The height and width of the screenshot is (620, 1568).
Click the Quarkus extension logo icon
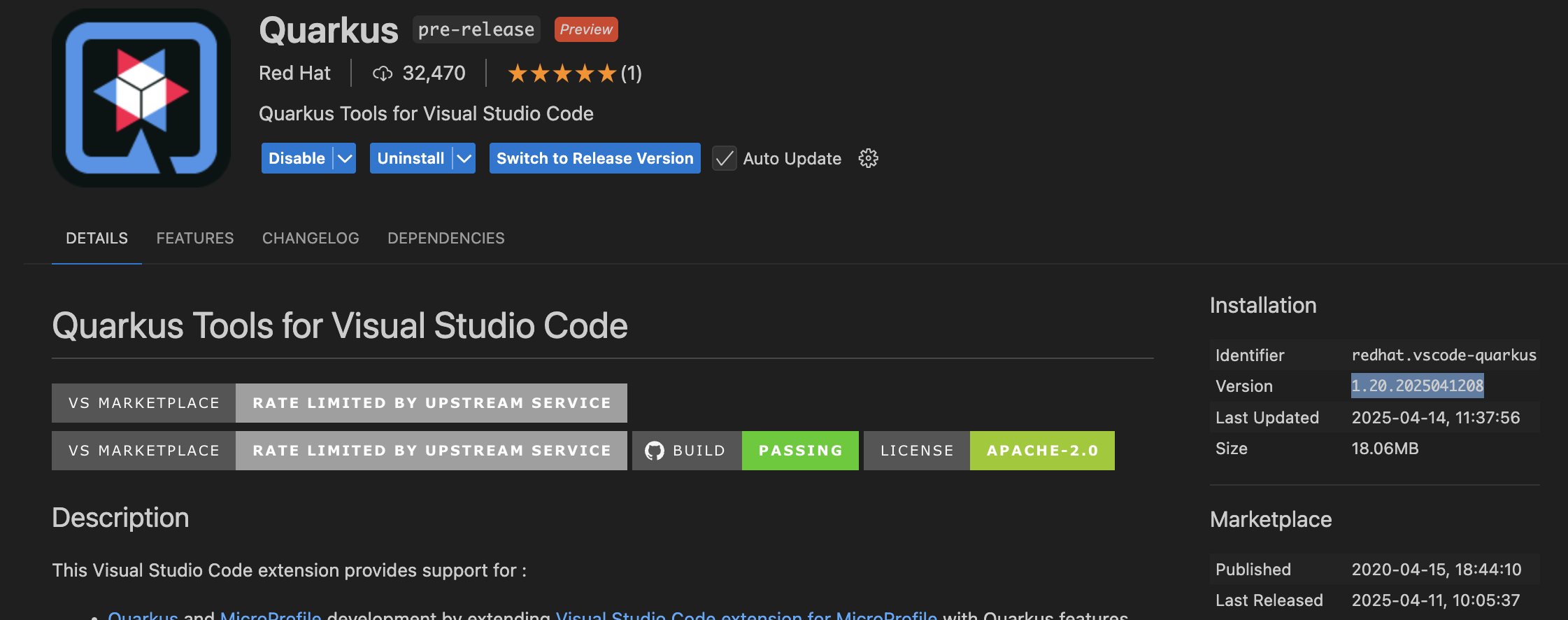[x=141, y=98]
